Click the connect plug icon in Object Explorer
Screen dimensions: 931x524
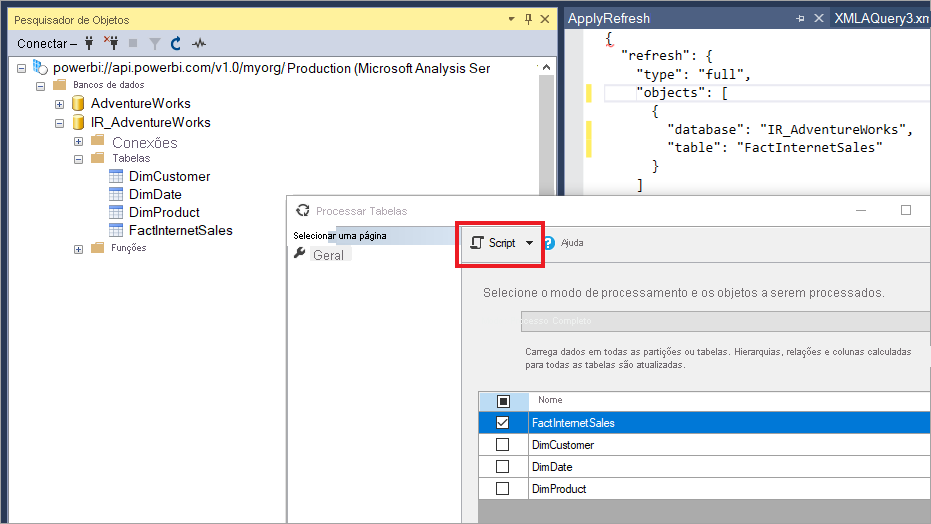[89, 43]
